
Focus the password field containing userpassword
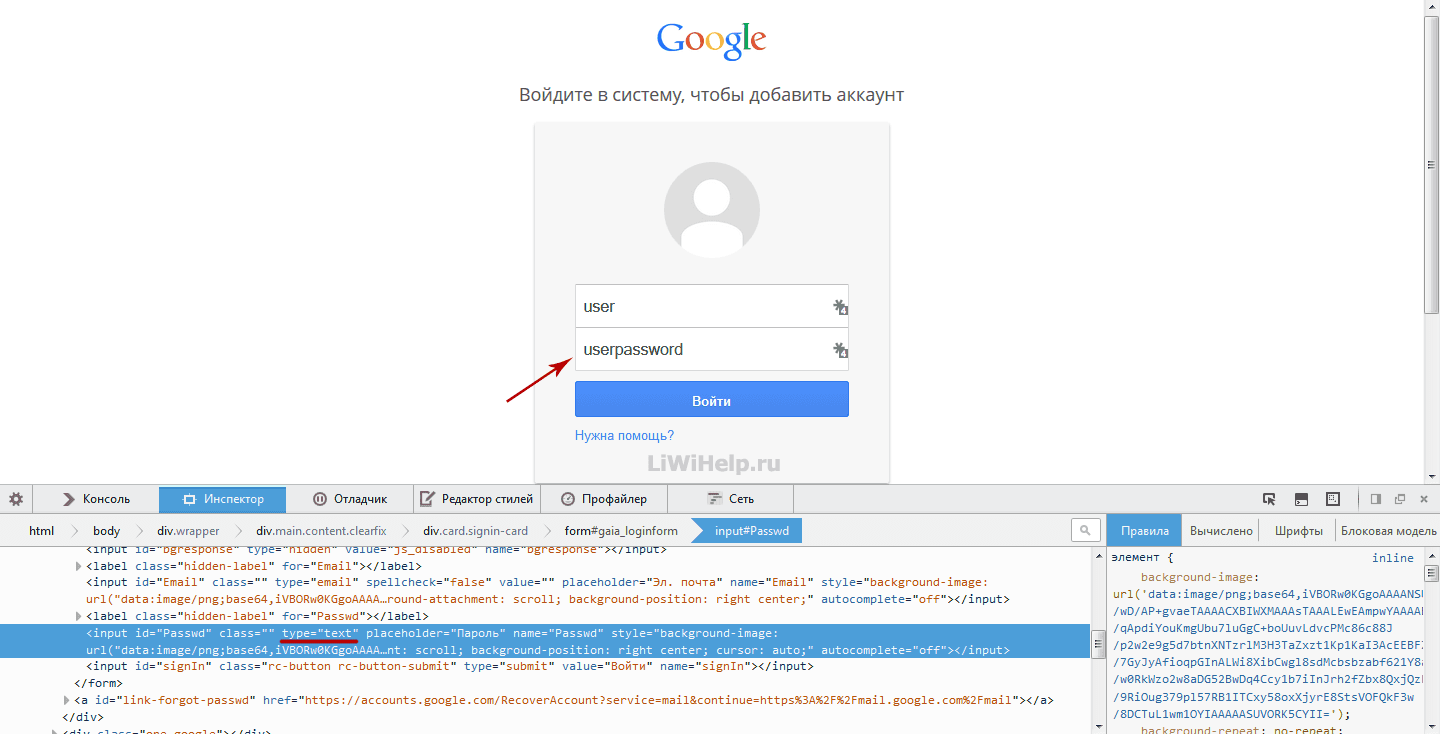tap(712, 349)
